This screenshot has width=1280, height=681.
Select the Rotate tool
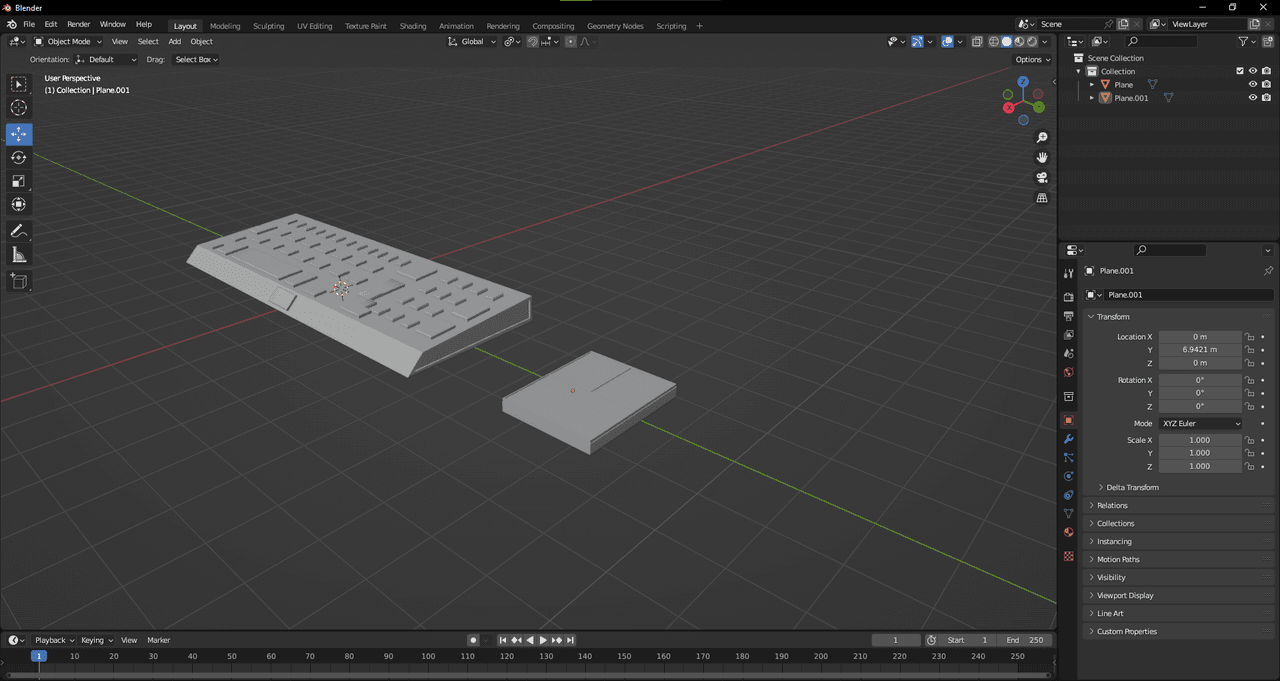[x=19, y=158]
